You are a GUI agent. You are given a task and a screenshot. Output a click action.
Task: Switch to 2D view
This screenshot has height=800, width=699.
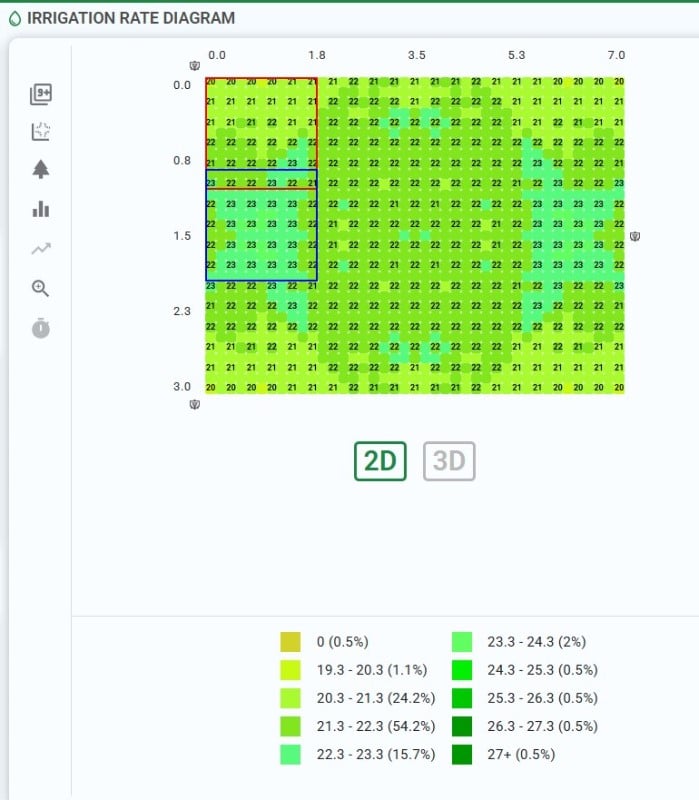coord(380,461)
